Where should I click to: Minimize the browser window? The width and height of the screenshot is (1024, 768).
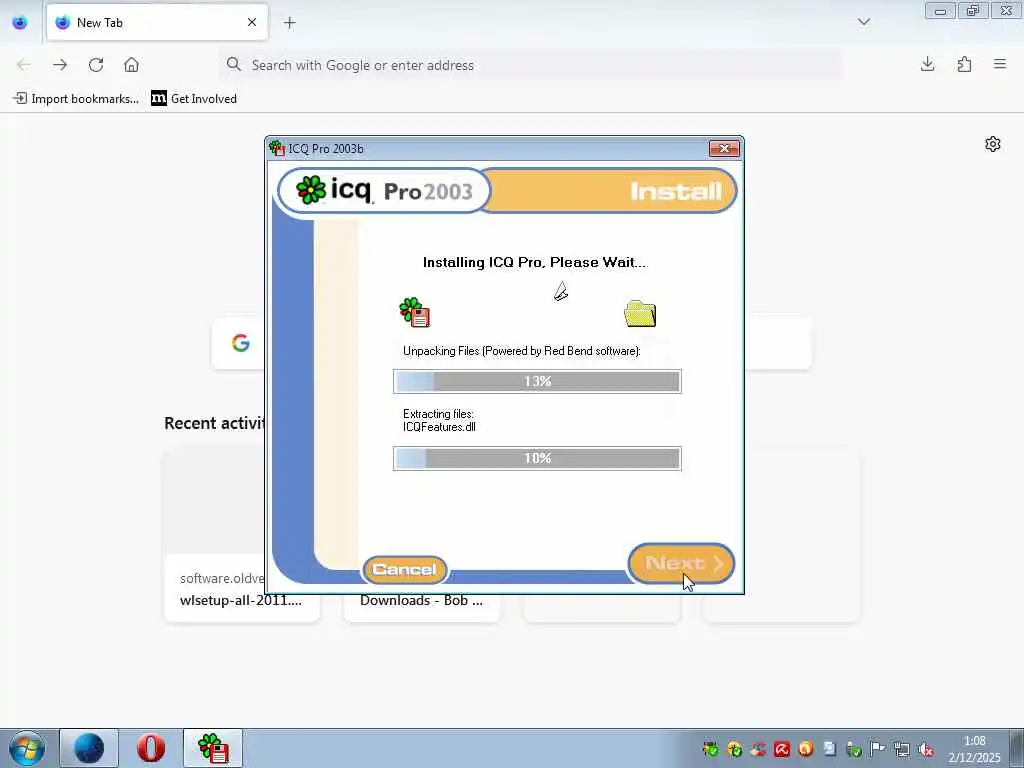click(940, 11)
